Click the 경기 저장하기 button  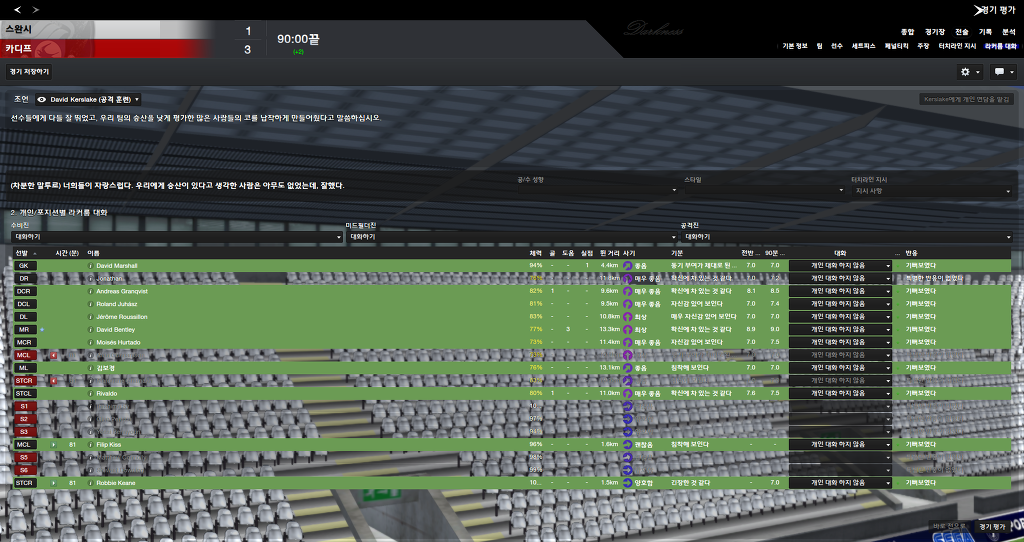(x=29, y=72)
